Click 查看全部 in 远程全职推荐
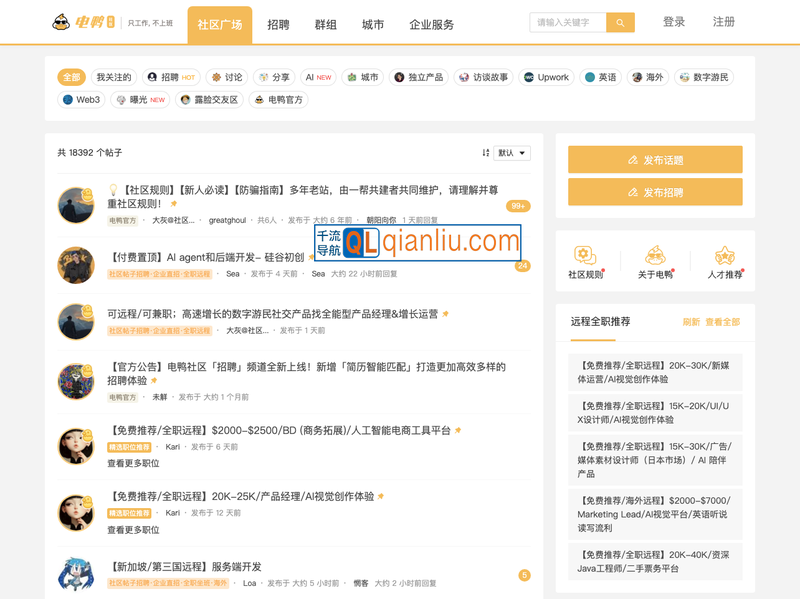 click(x=722, y=322)
